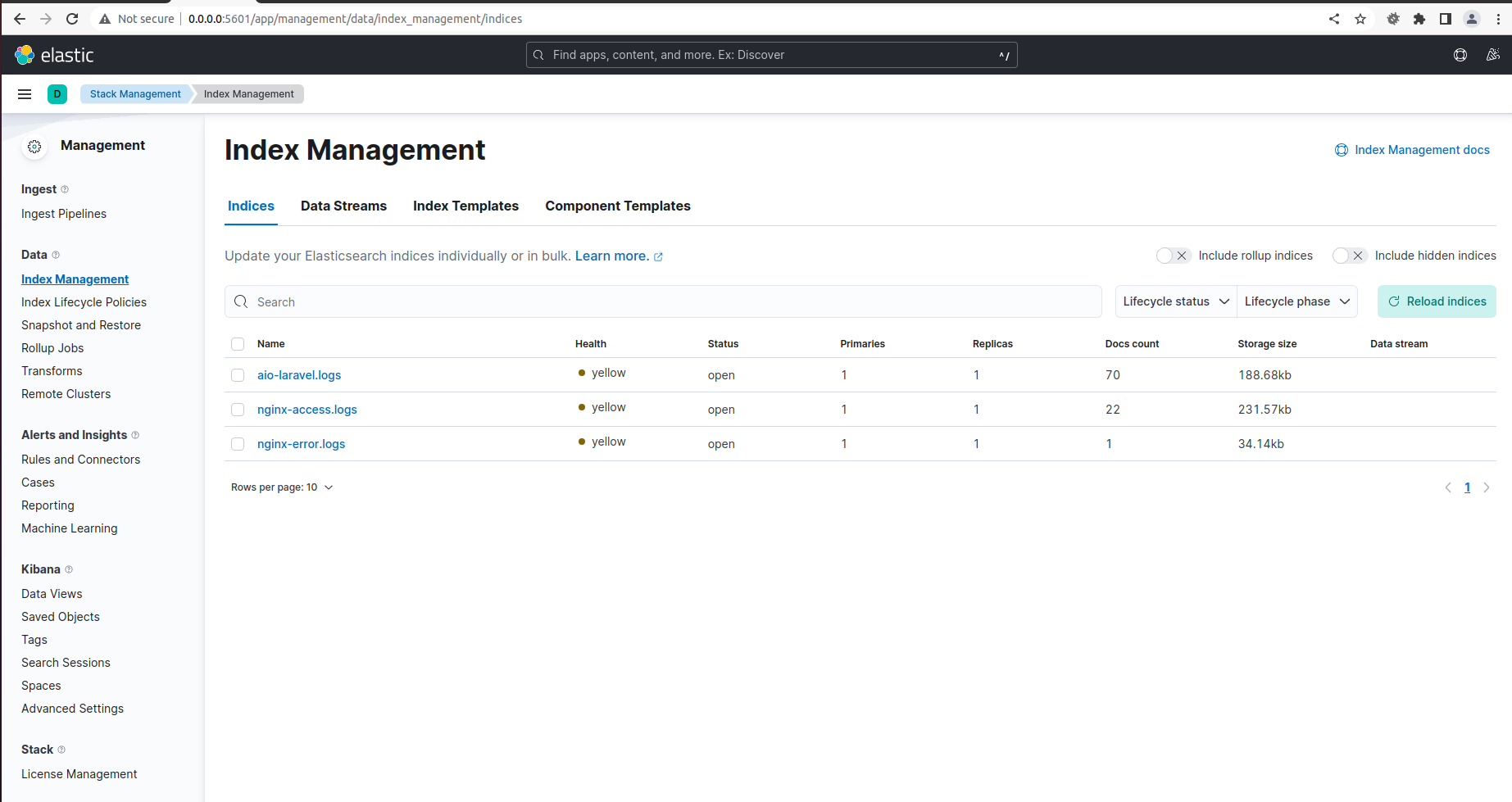Click the help menu icon in header
Viewport: 1512px width, 802px height.
click(x=1460, y=55)
